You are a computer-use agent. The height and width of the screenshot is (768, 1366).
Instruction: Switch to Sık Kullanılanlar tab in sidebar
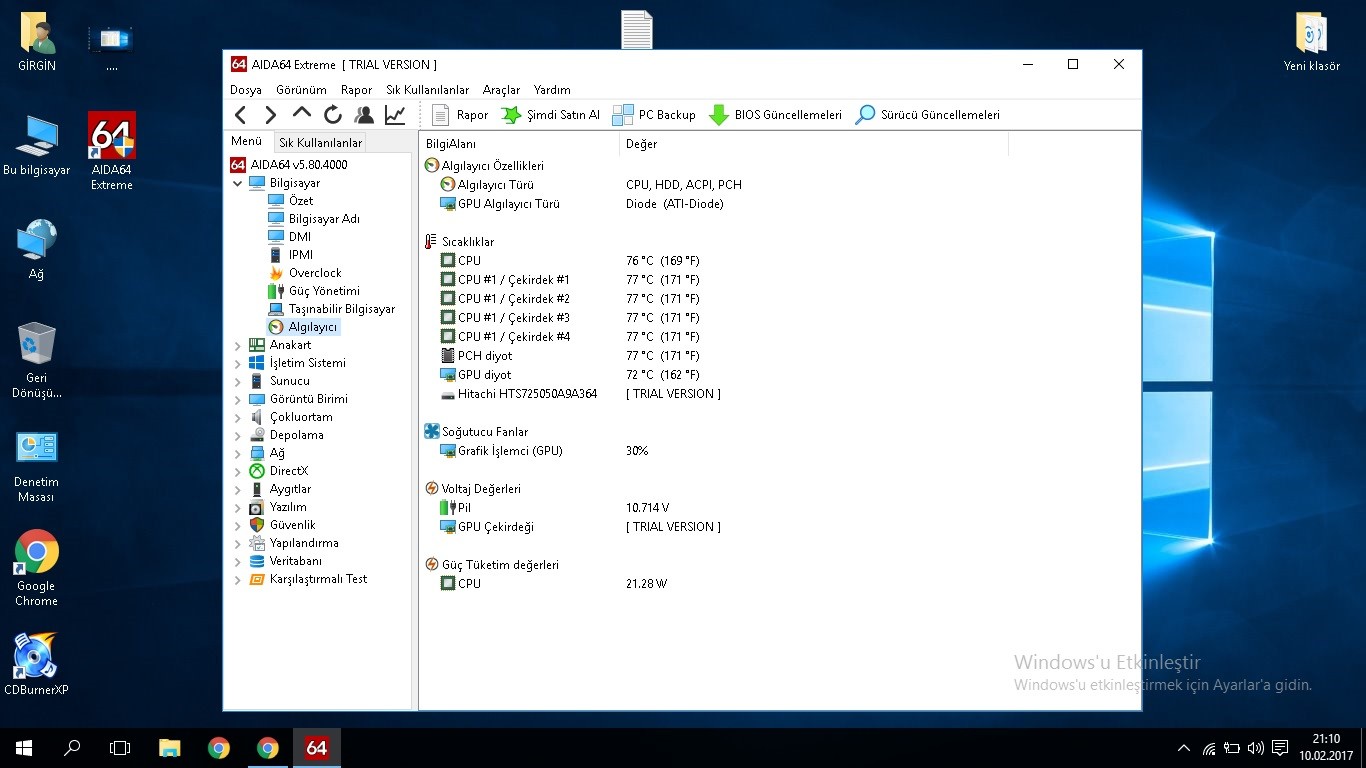[320, 143]
